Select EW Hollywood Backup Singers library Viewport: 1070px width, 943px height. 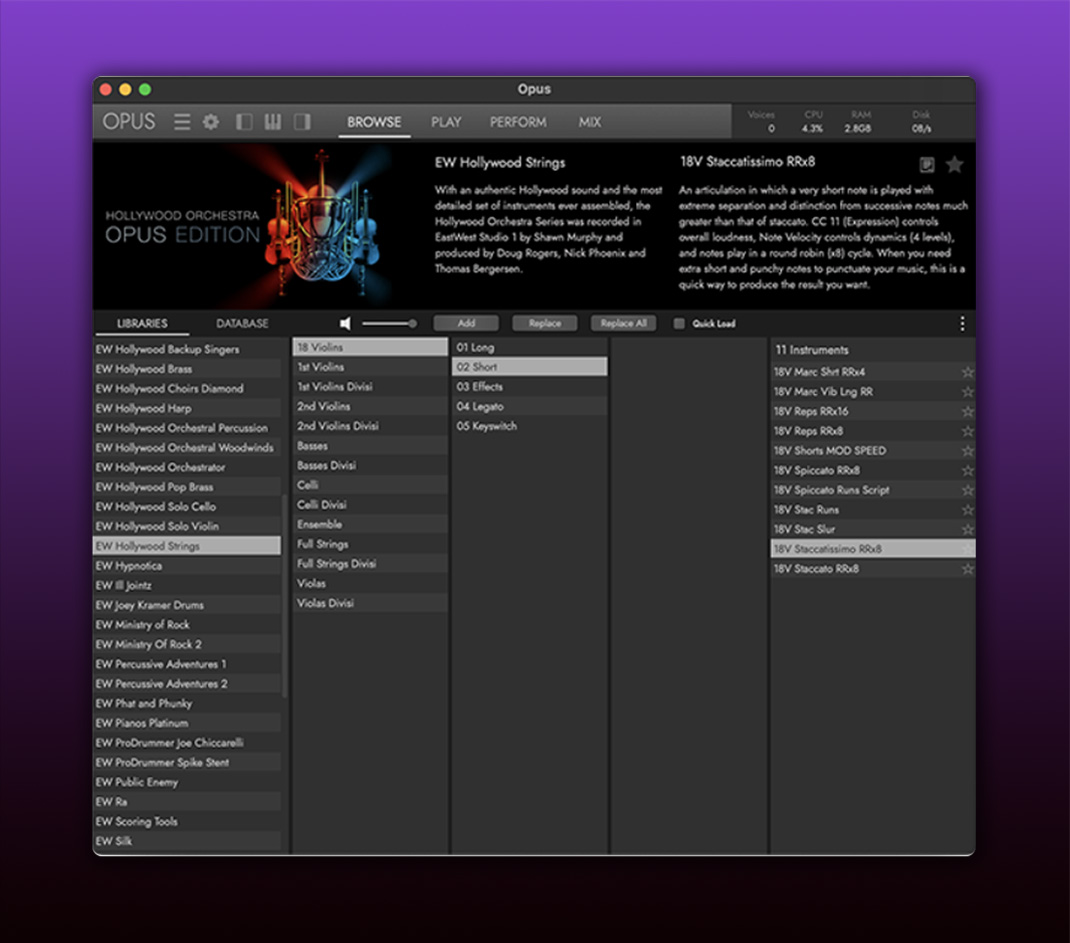click(187, 349)
